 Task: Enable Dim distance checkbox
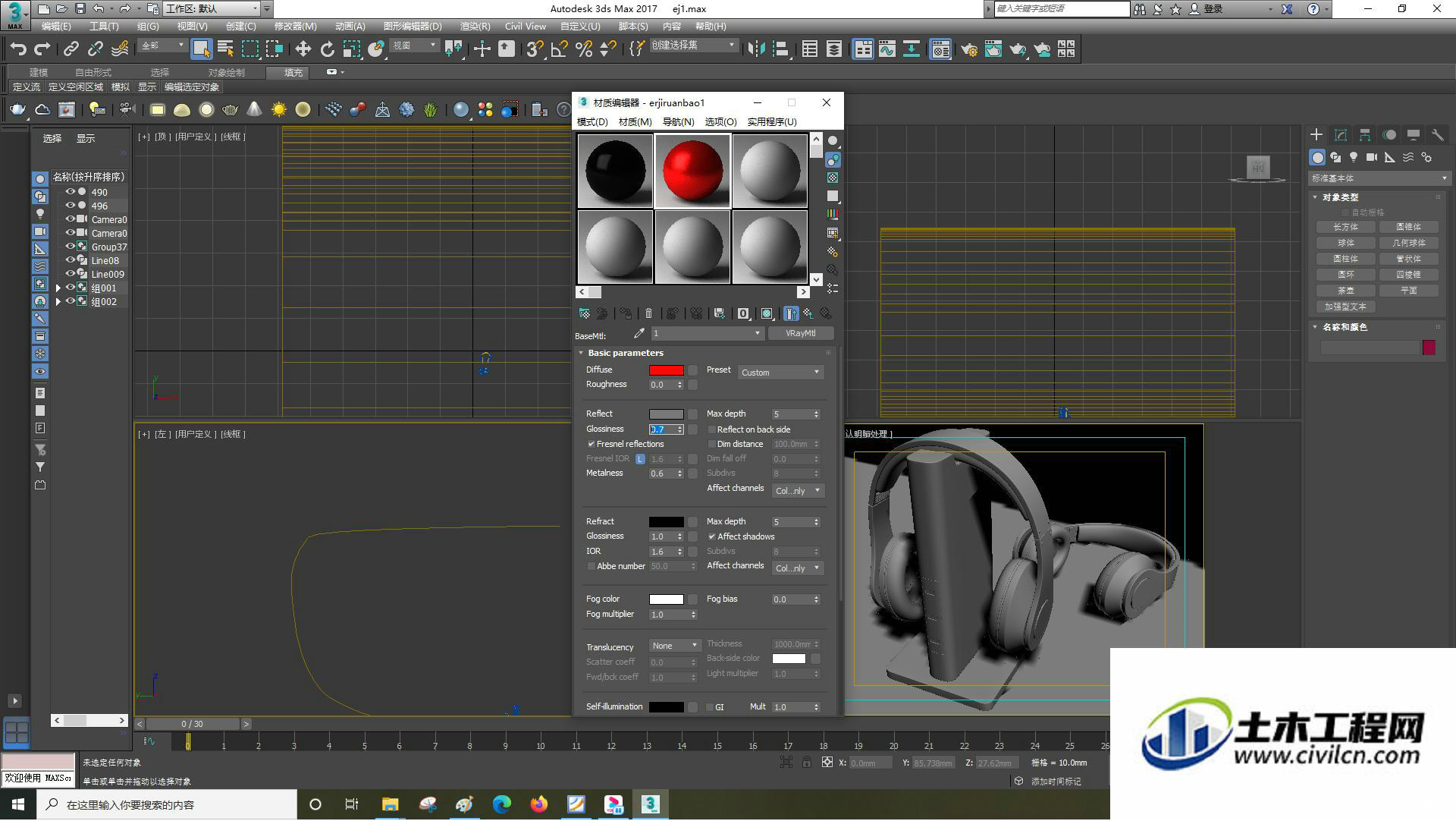pyautogui.click(x=712, y=444)
